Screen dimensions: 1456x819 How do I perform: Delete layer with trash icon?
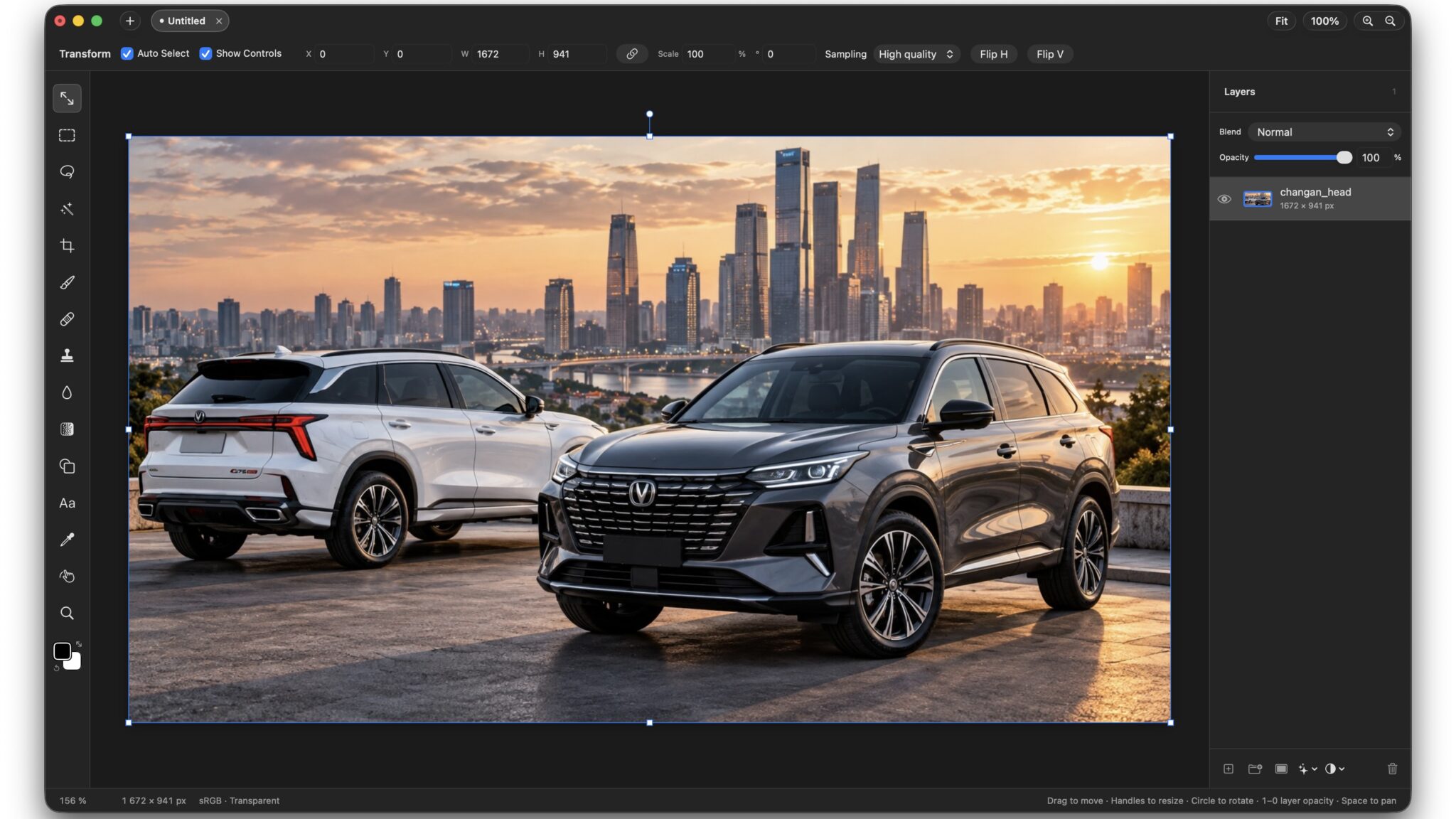(x=1392, y=769)
